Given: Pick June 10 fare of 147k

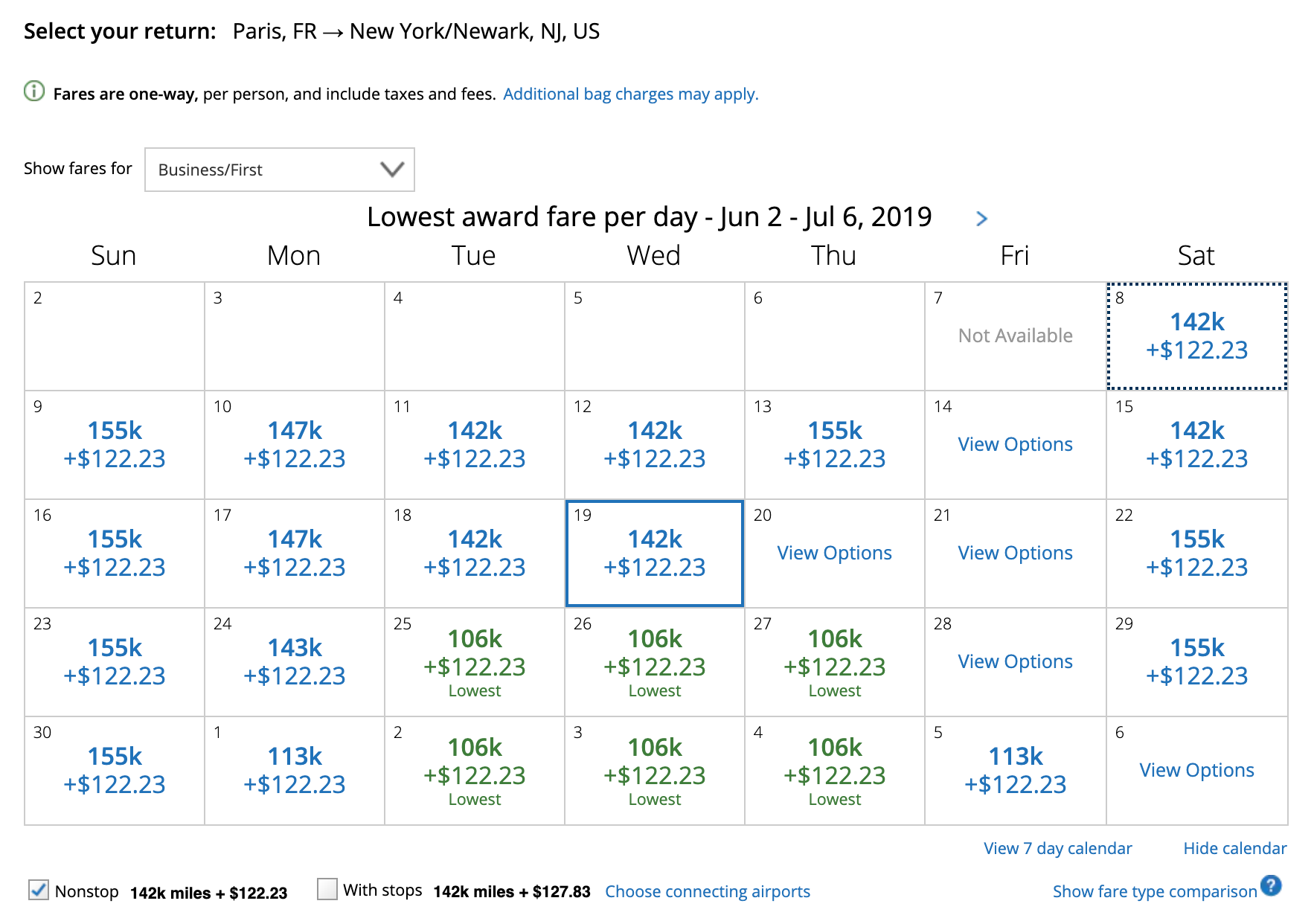Looking at the screenshot, I should pos(294,444).
